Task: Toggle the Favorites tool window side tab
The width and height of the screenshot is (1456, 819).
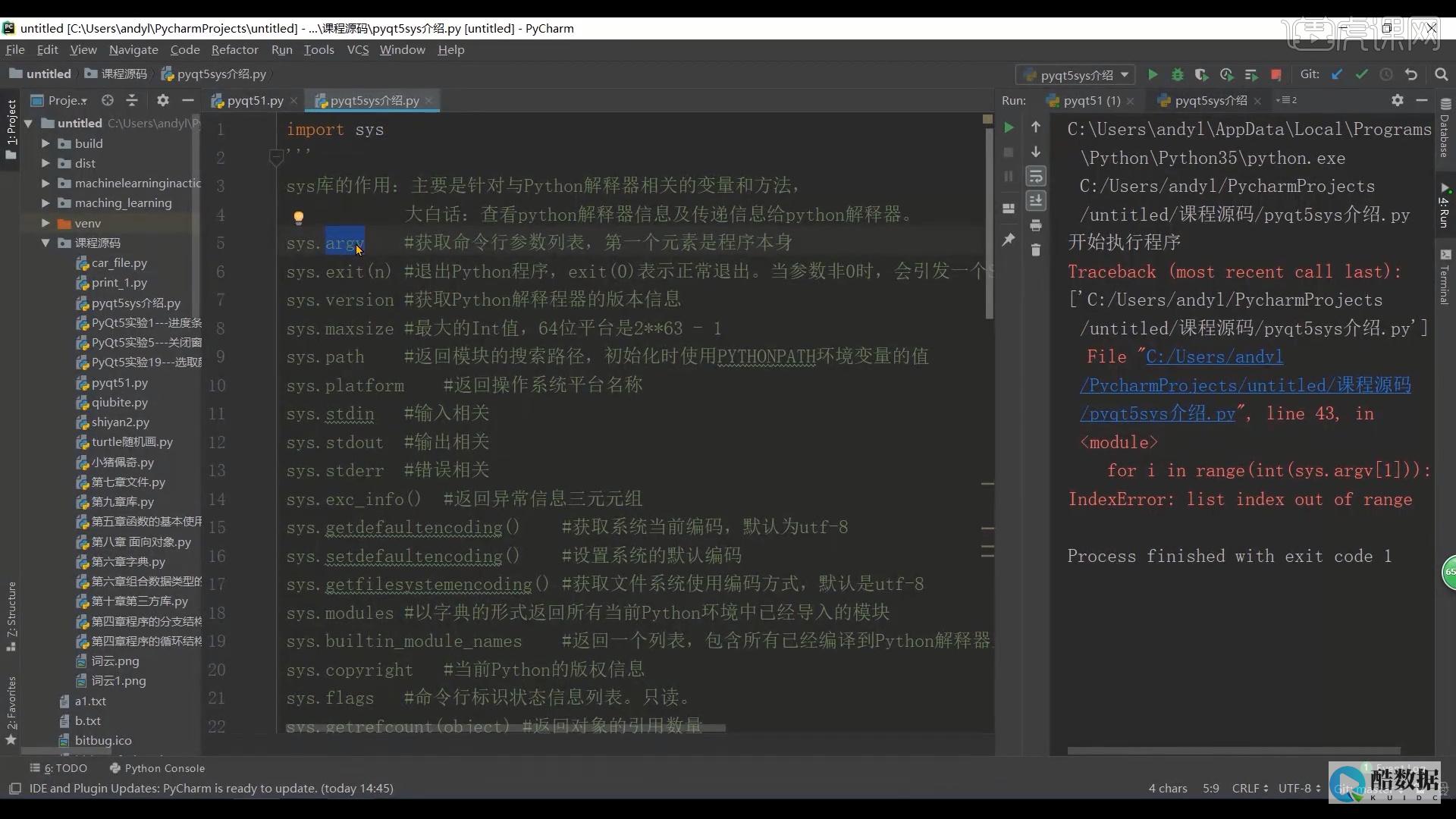Action: 11,711
